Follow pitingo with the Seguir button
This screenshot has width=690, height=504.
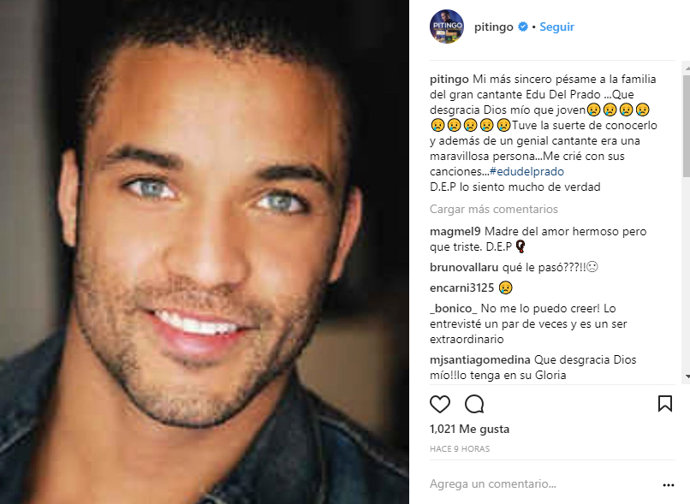(x=557, y=27)
